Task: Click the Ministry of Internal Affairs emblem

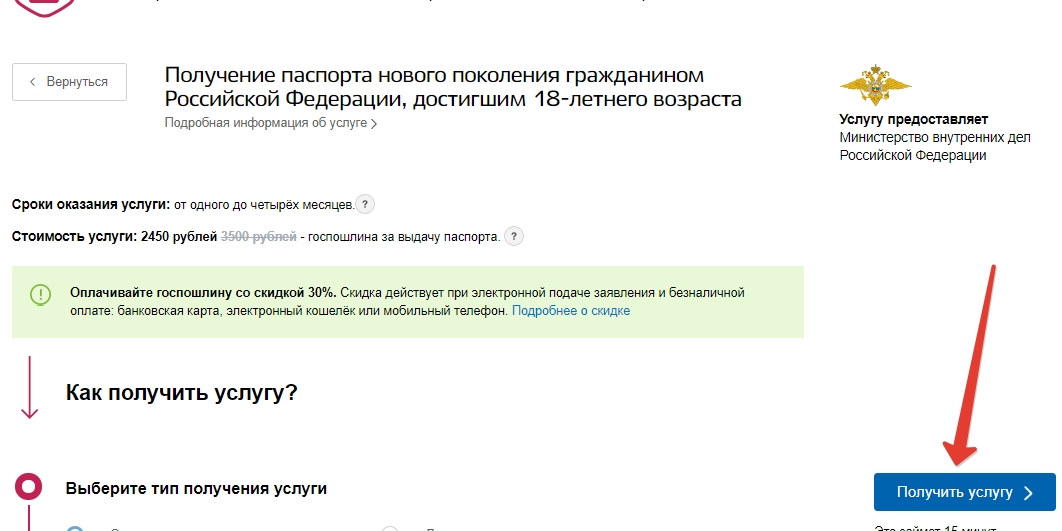Action: point(868,87)
